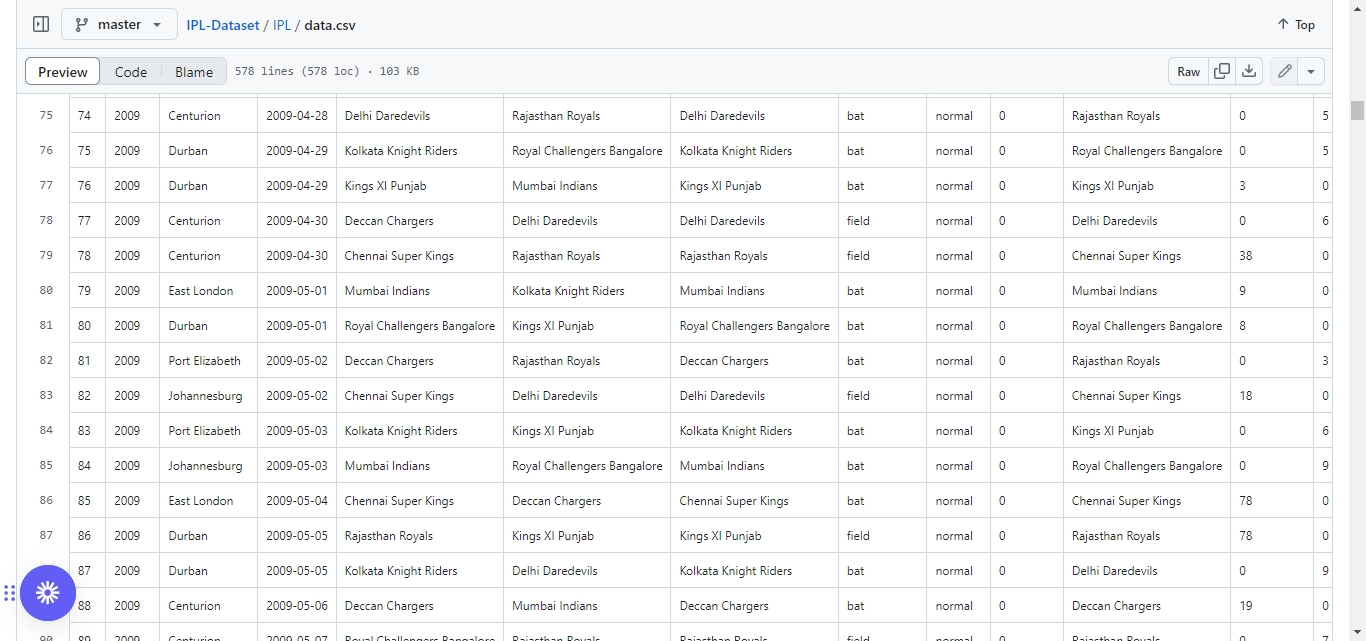Click 'field' in the row with id 77
The image size is (1366, 641).
[858, 221]
